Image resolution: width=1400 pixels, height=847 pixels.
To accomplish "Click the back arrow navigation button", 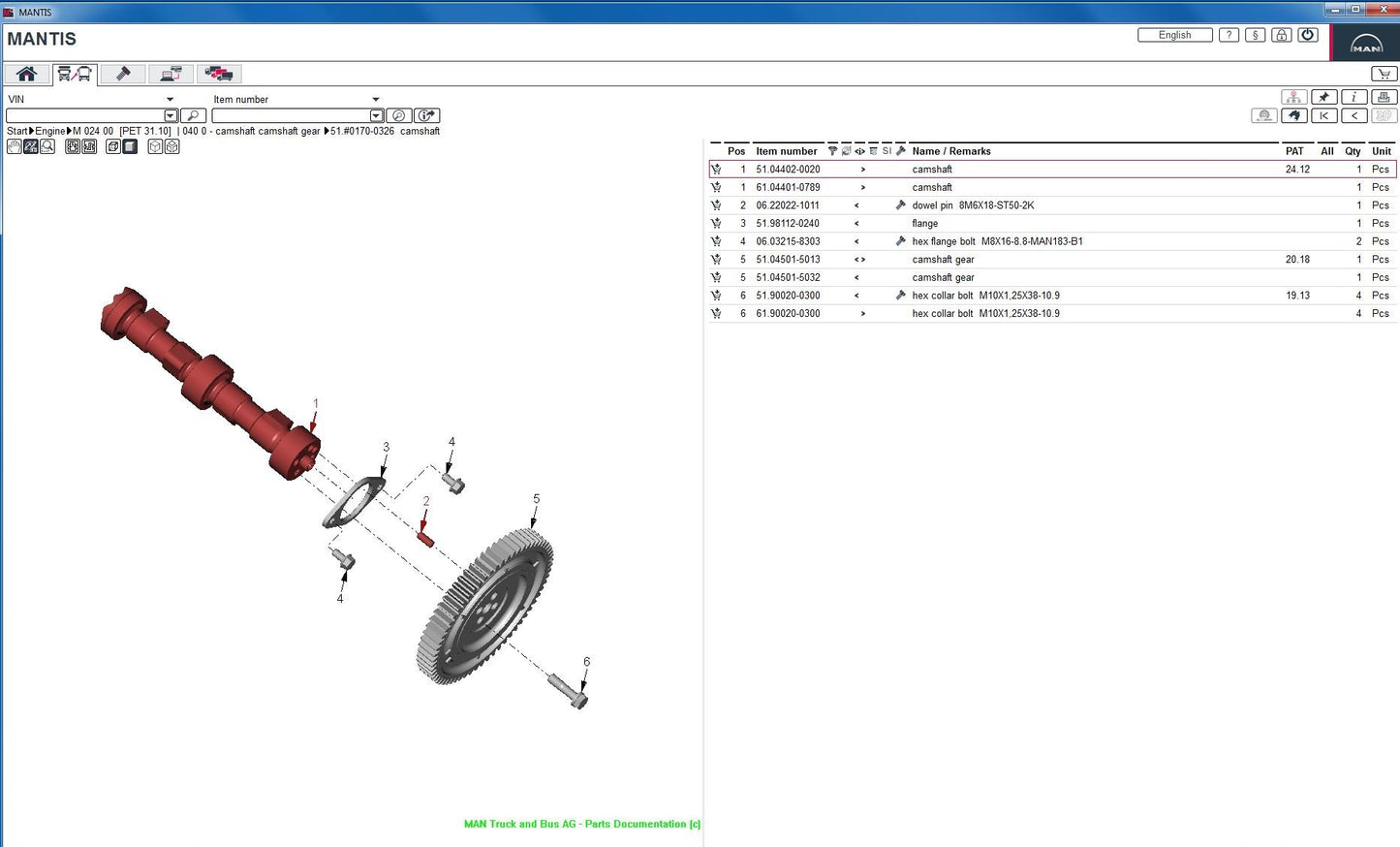I will pos(1353,115).
